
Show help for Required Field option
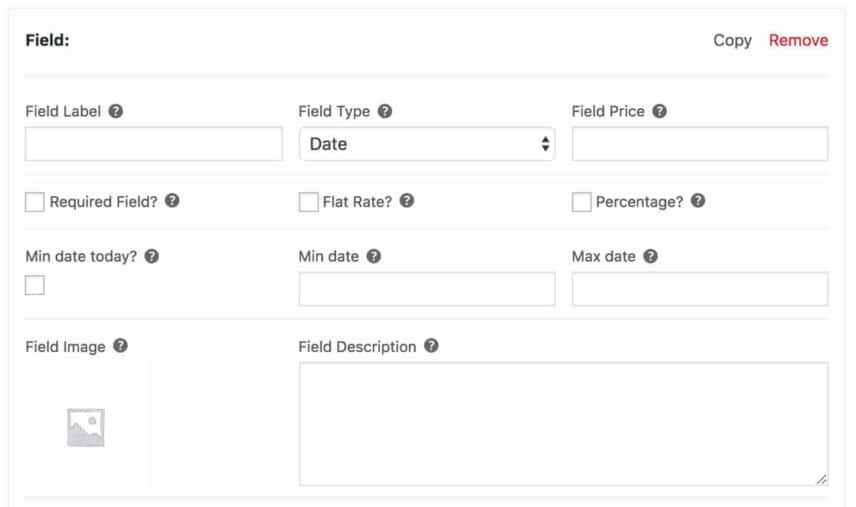coord(172,201)
